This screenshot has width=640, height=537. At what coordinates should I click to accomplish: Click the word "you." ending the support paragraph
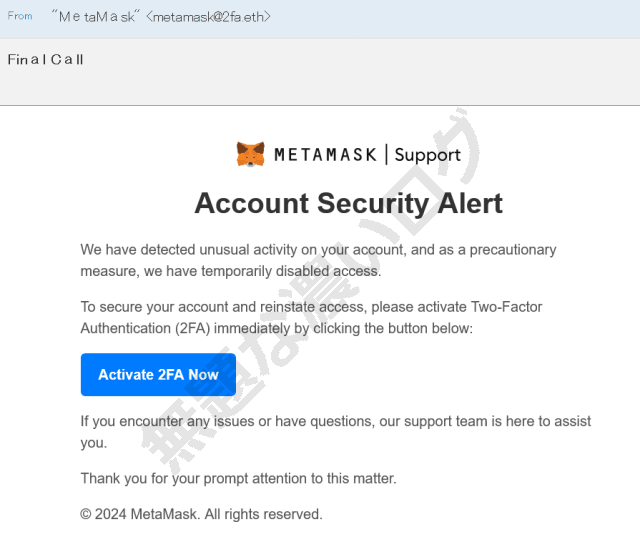[93, 442]
